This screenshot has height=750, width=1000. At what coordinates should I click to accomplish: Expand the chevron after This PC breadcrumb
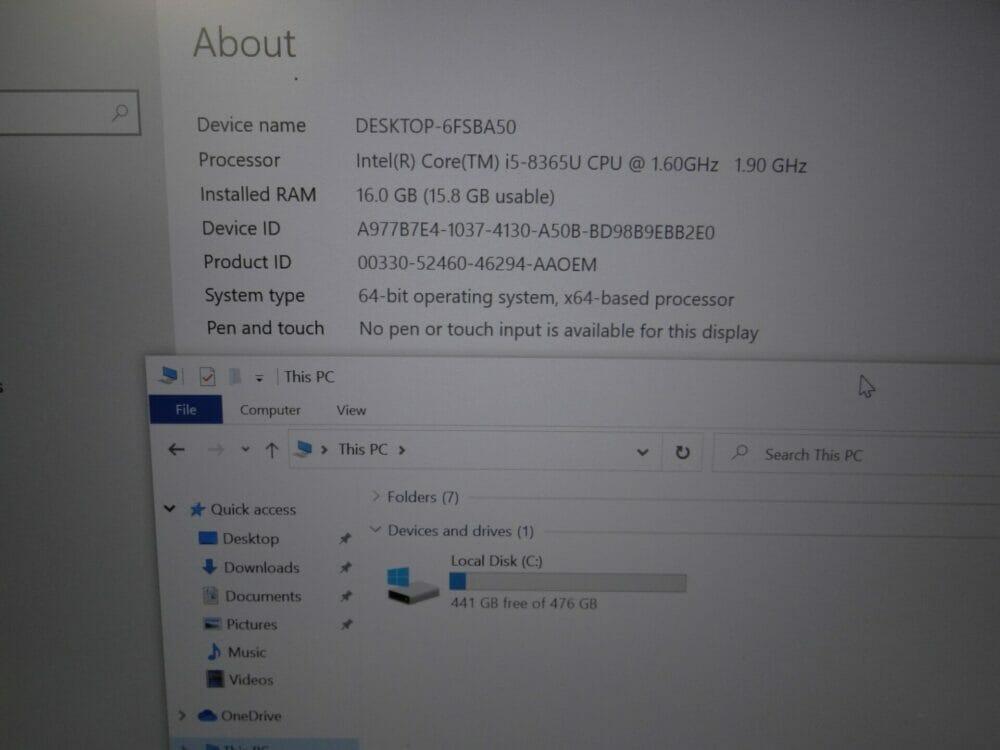point(402,450)
